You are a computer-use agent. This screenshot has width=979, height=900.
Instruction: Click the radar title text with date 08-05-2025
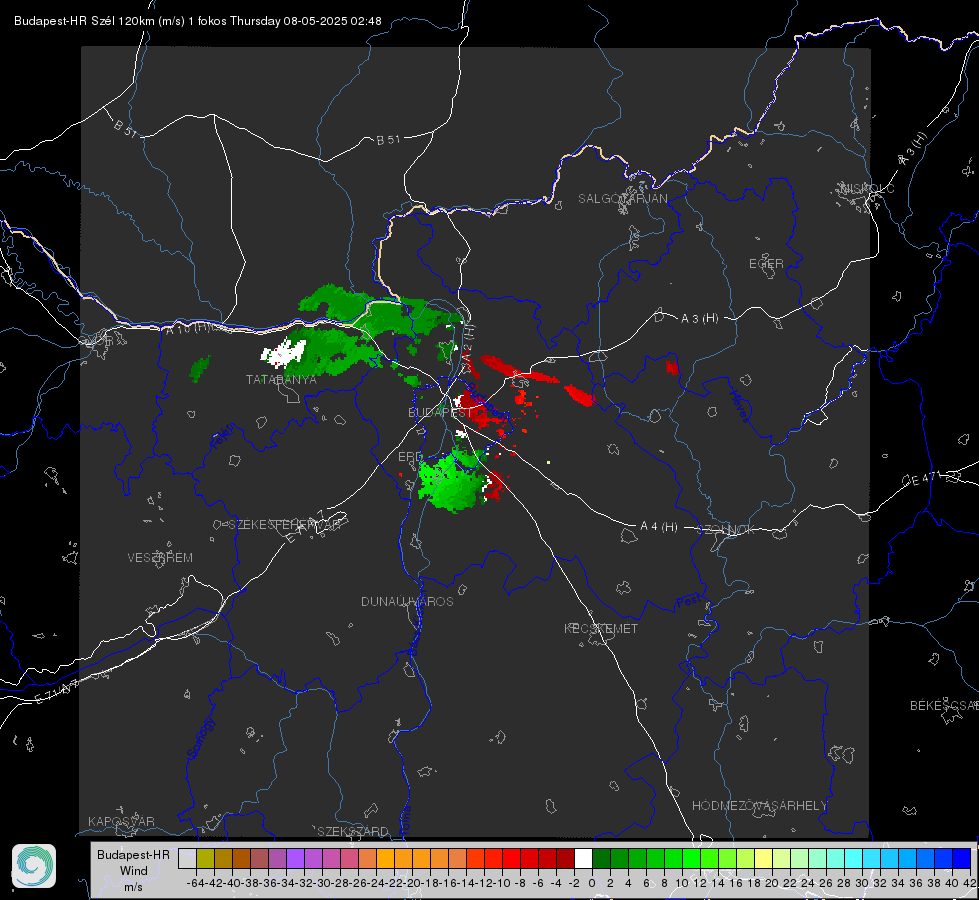197,21
